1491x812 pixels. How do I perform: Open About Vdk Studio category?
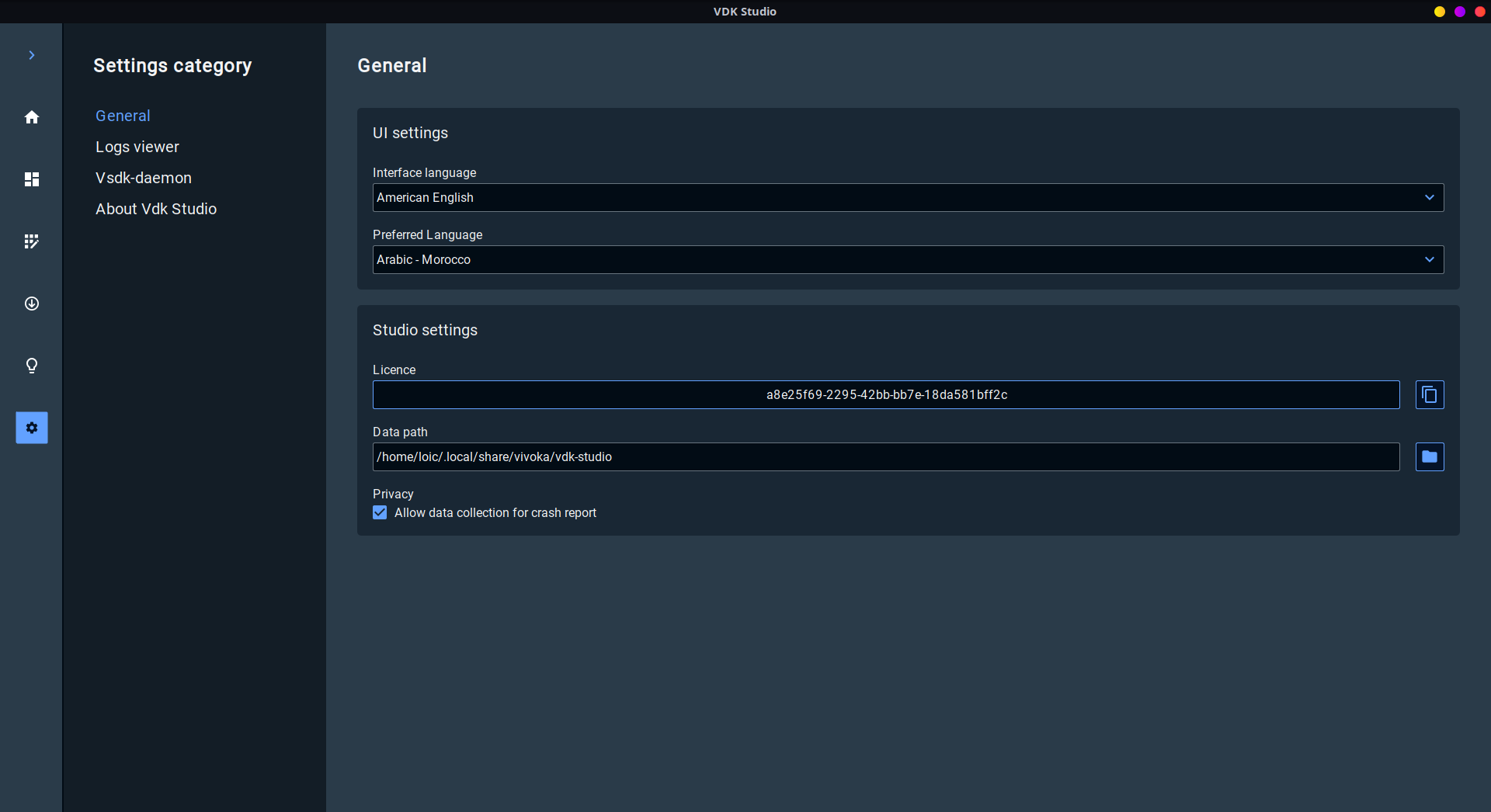(156, 209)
